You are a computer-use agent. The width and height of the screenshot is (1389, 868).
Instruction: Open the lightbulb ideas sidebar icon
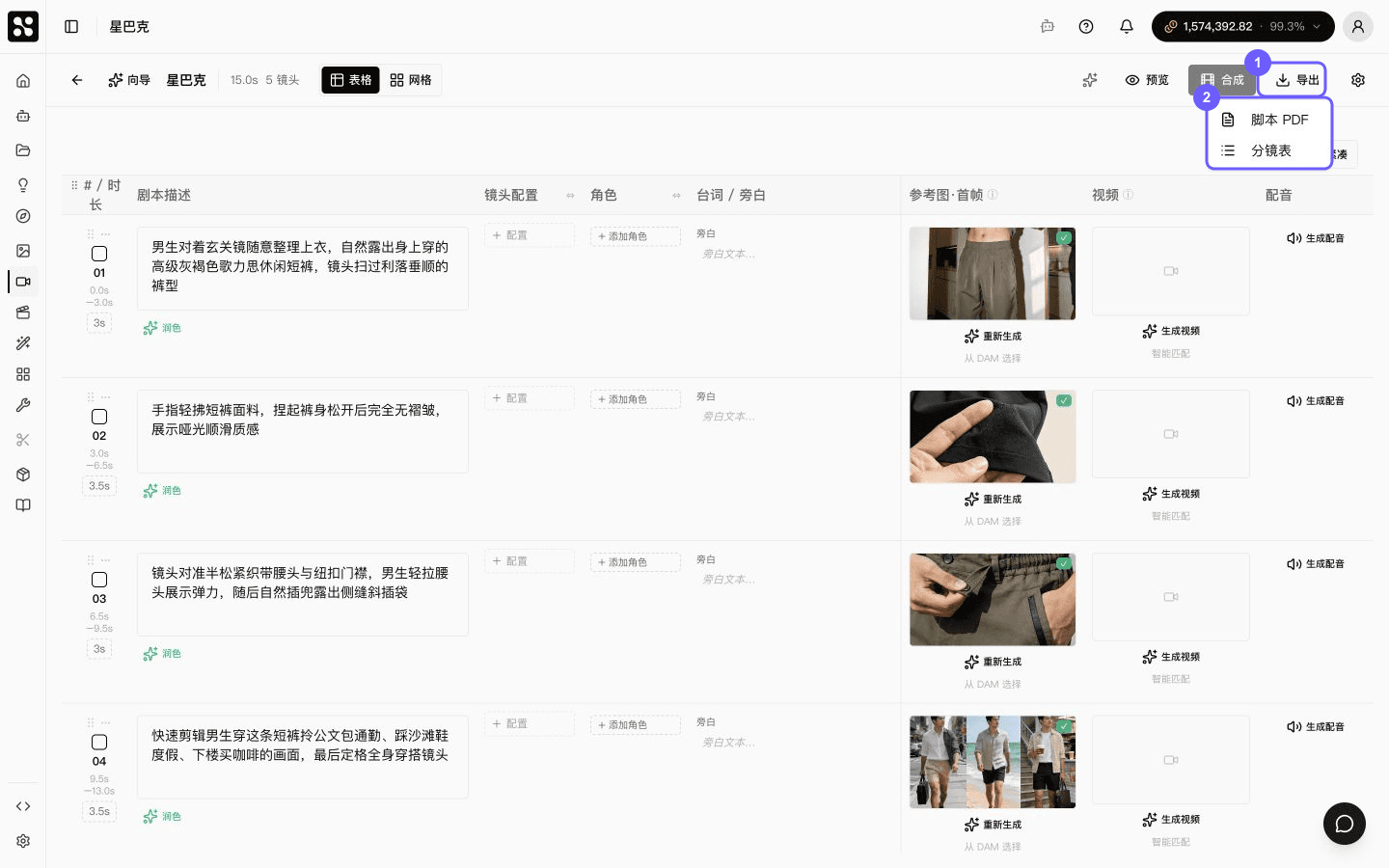(23, 185)
